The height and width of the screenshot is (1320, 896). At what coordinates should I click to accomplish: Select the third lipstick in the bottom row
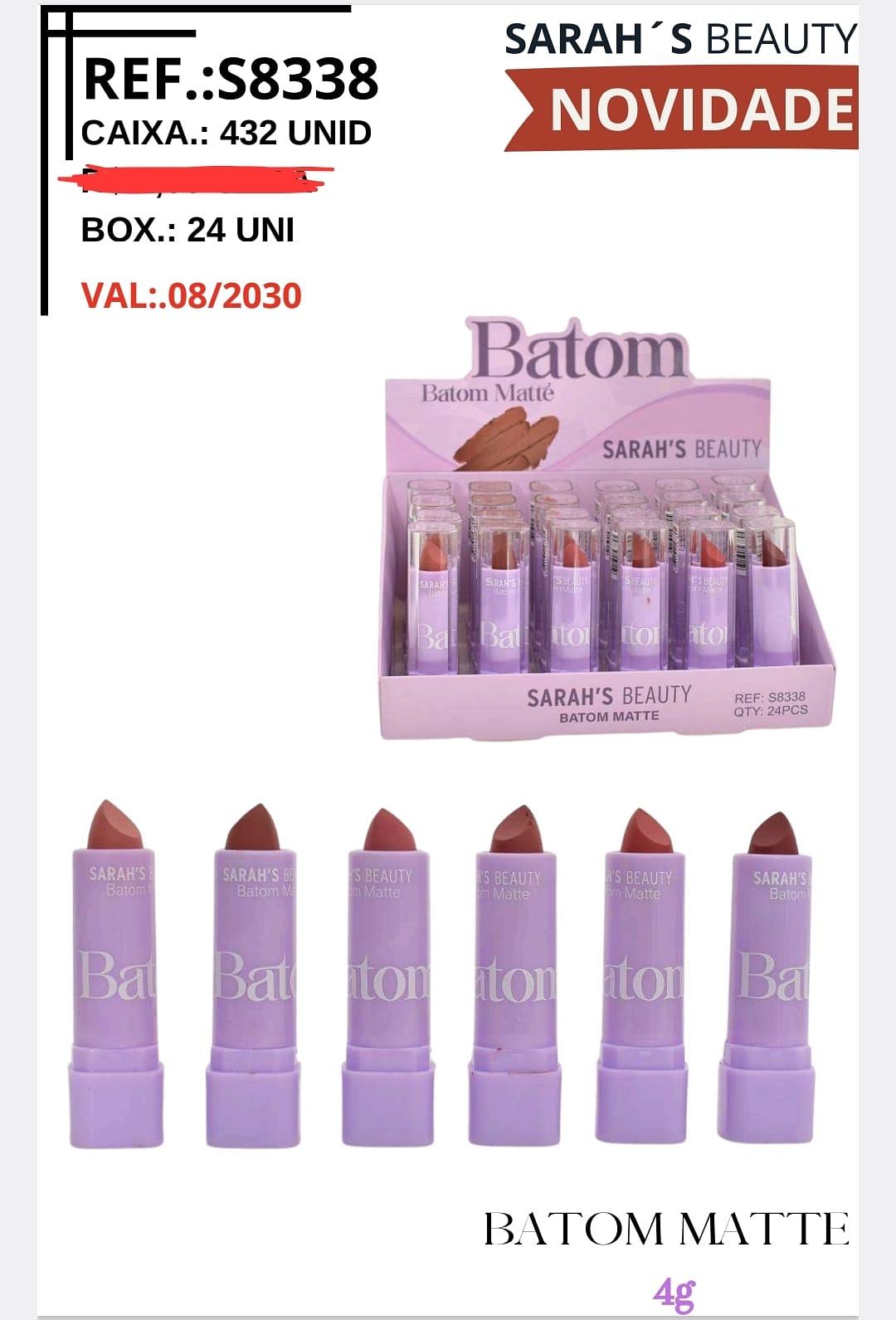pos(387,977)
